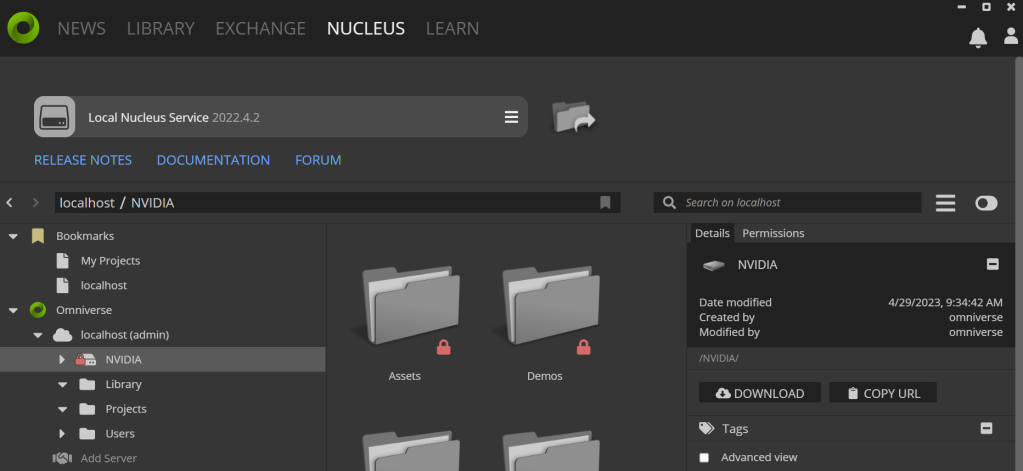The height and width of the screenshot is (471, 1023).
Task: Open the user account icon
Action: [x=1011, y=37]
